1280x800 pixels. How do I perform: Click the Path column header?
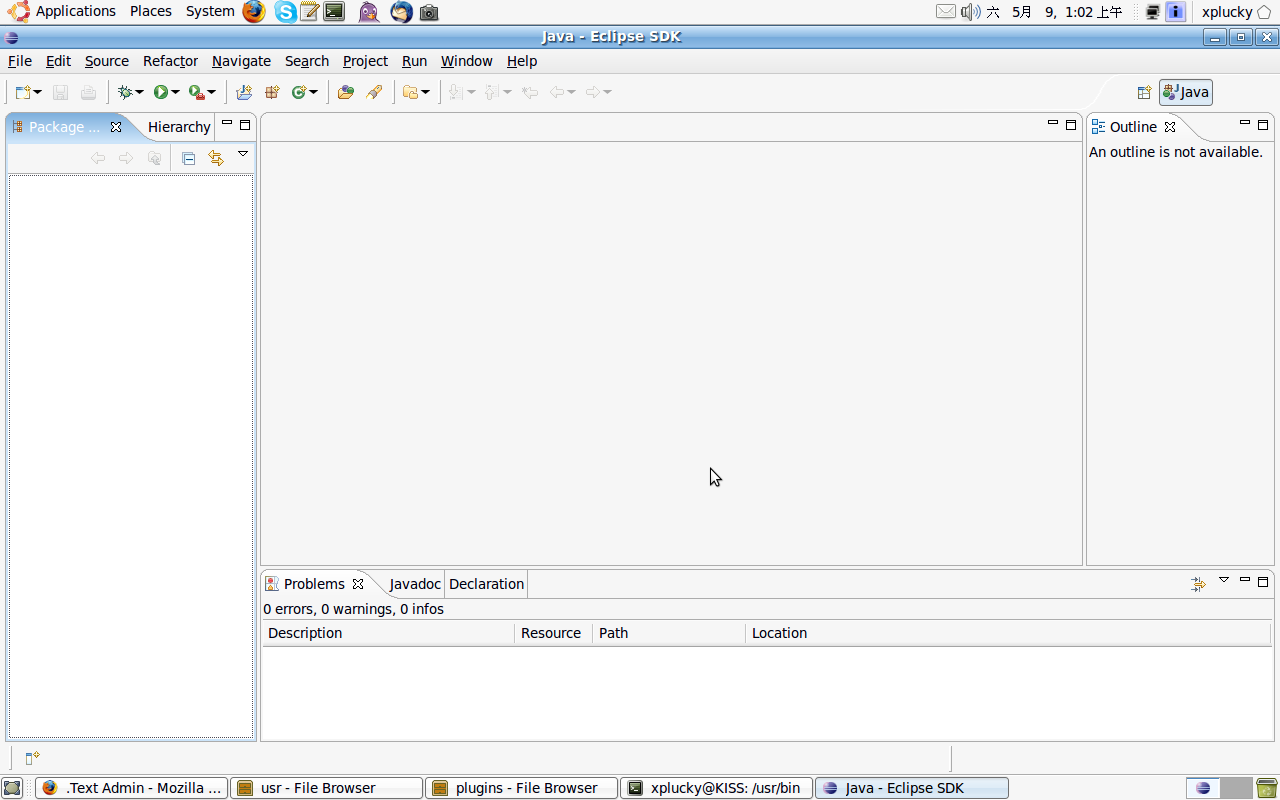669,633
